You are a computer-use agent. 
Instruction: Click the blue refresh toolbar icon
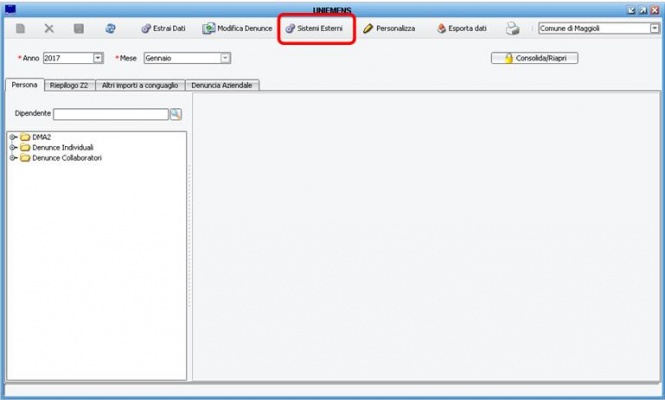[110, 28]
